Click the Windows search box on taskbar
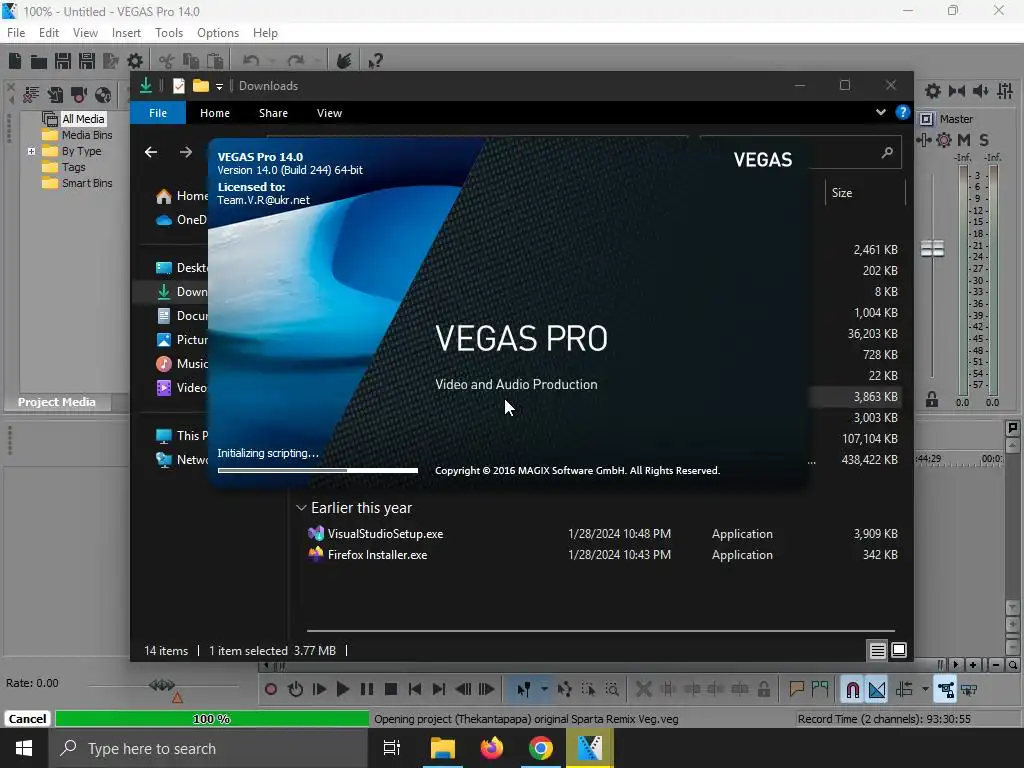 (208, 748)
